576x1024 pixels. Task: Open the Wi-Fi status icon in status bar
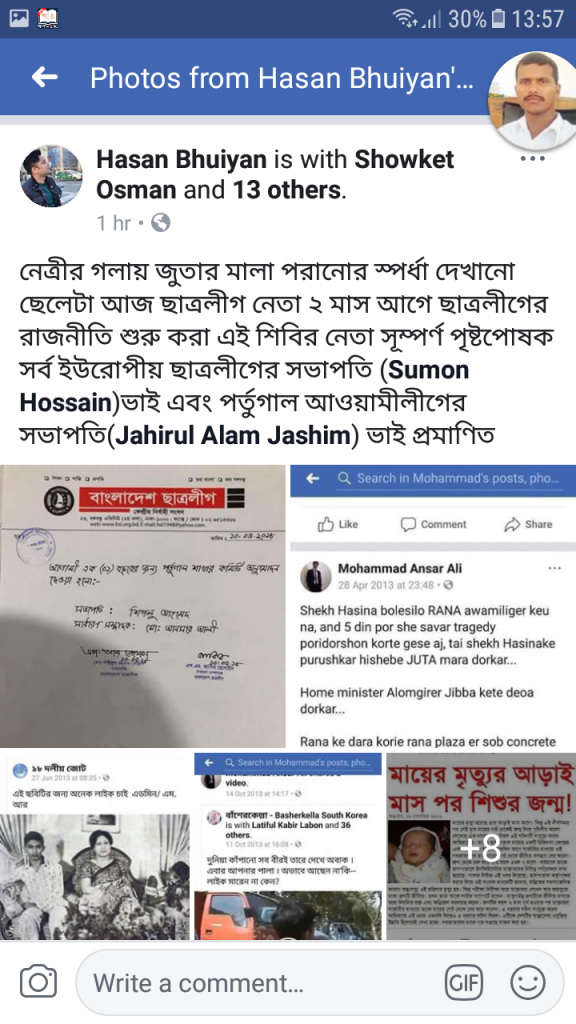[x=406, y=18]
